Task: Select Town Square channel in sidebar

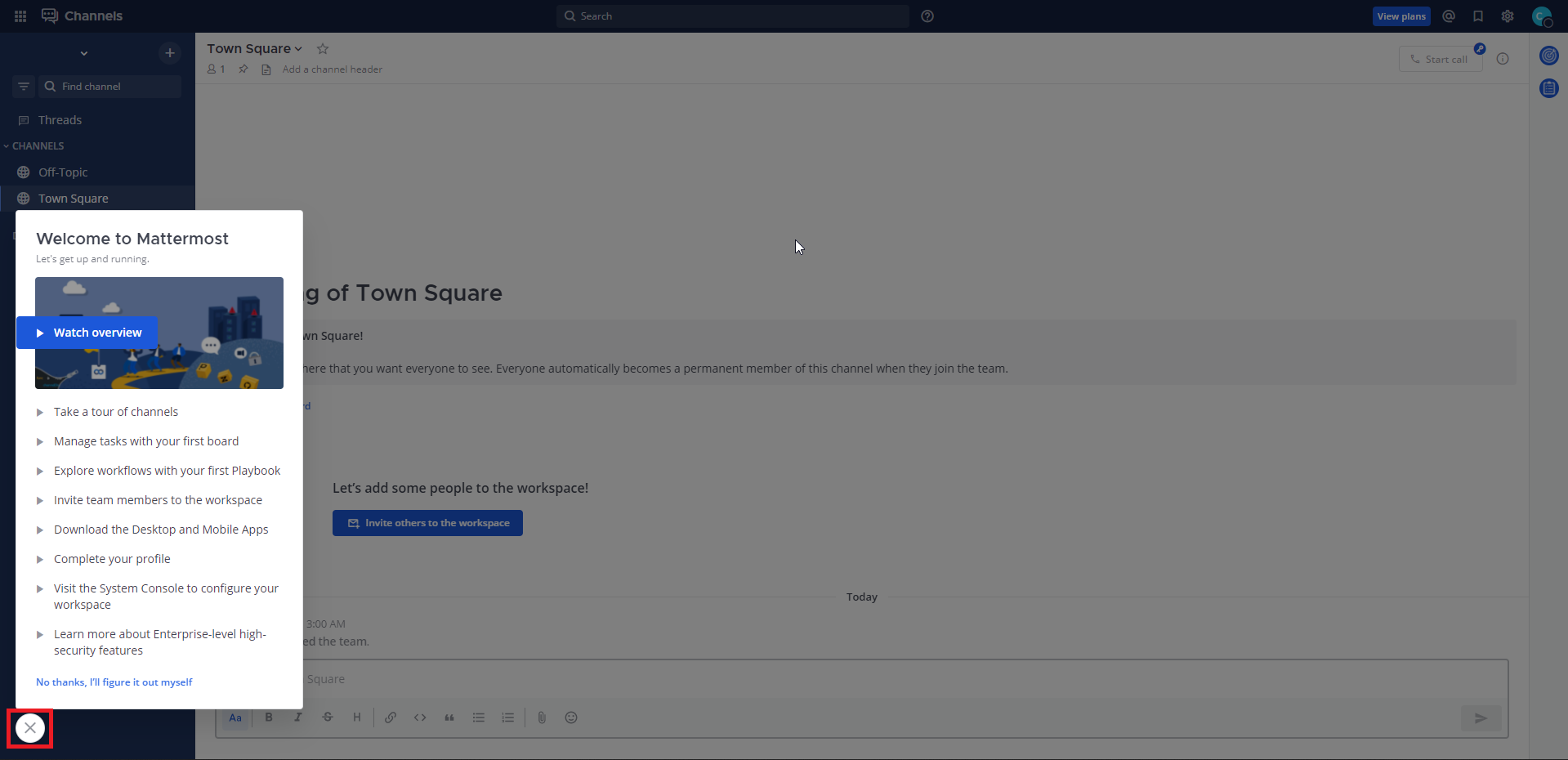Action: [97, 199]
